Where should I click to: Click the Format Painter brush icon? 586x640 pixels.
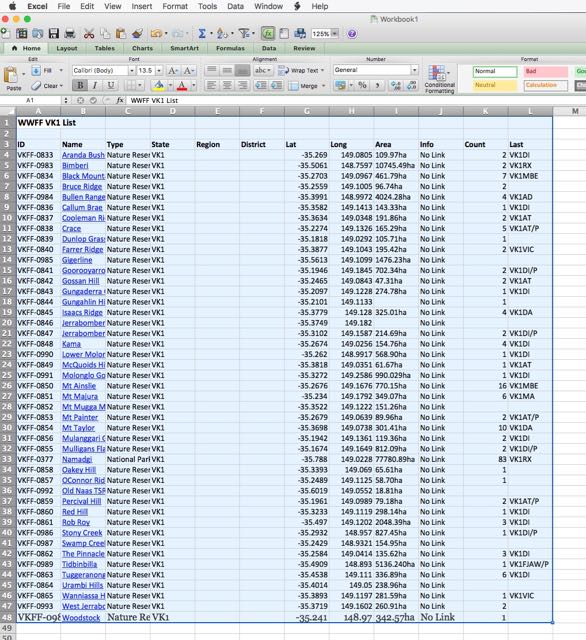coord(138,33)
